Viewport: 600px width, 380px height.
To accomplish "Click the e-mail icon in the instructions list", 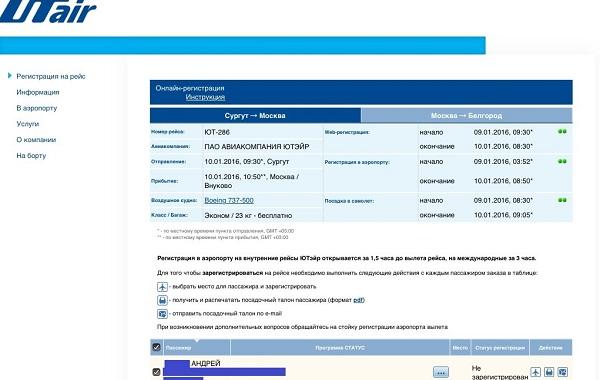I will click(162, 314).
